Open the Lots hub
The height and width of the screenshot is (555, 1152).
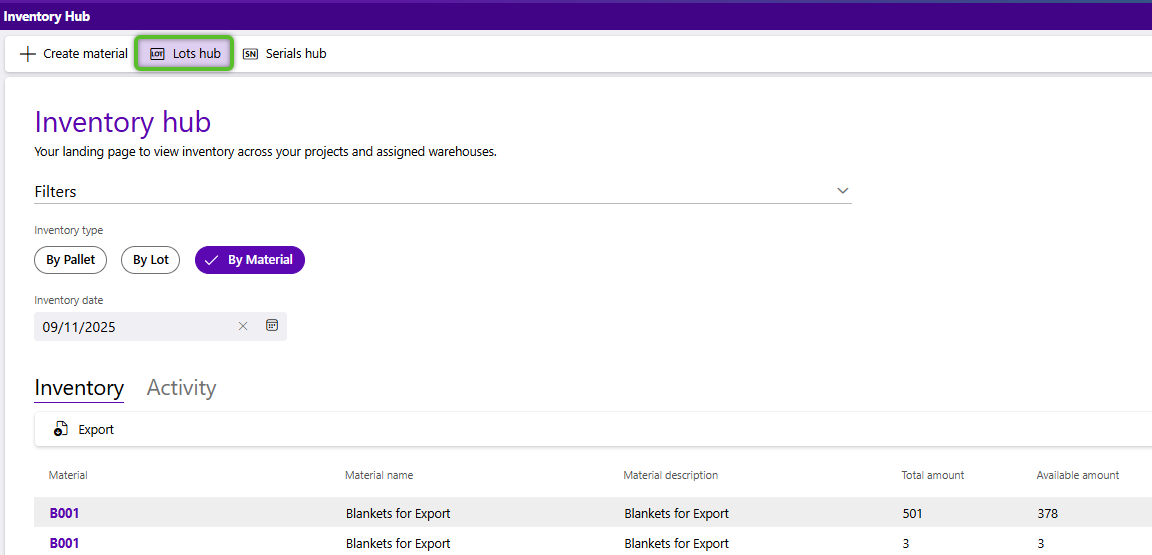[x=185, y=54]
